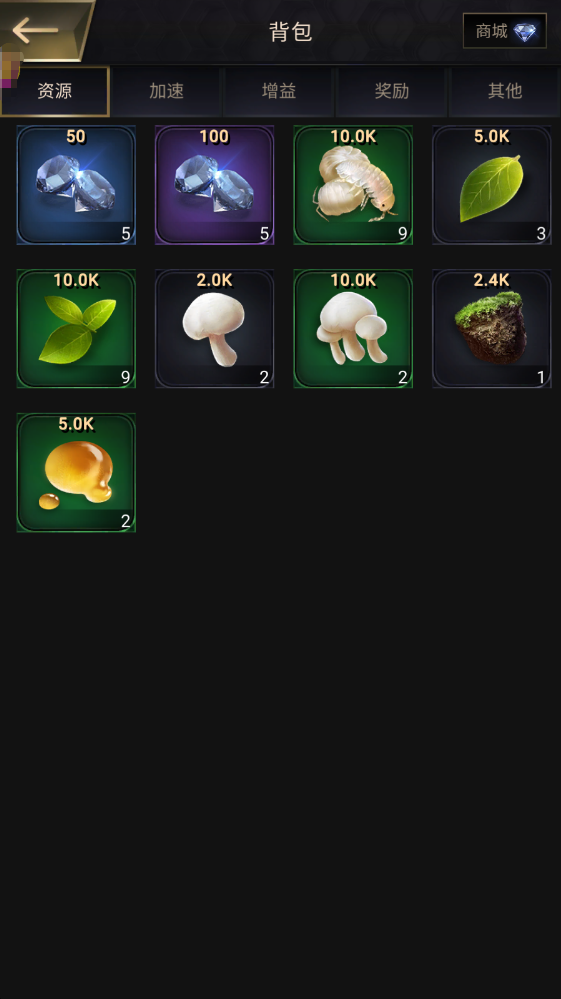561x999 pixels.
Task: Select the 100 diamonds purple item
Action: pos(215,185)
